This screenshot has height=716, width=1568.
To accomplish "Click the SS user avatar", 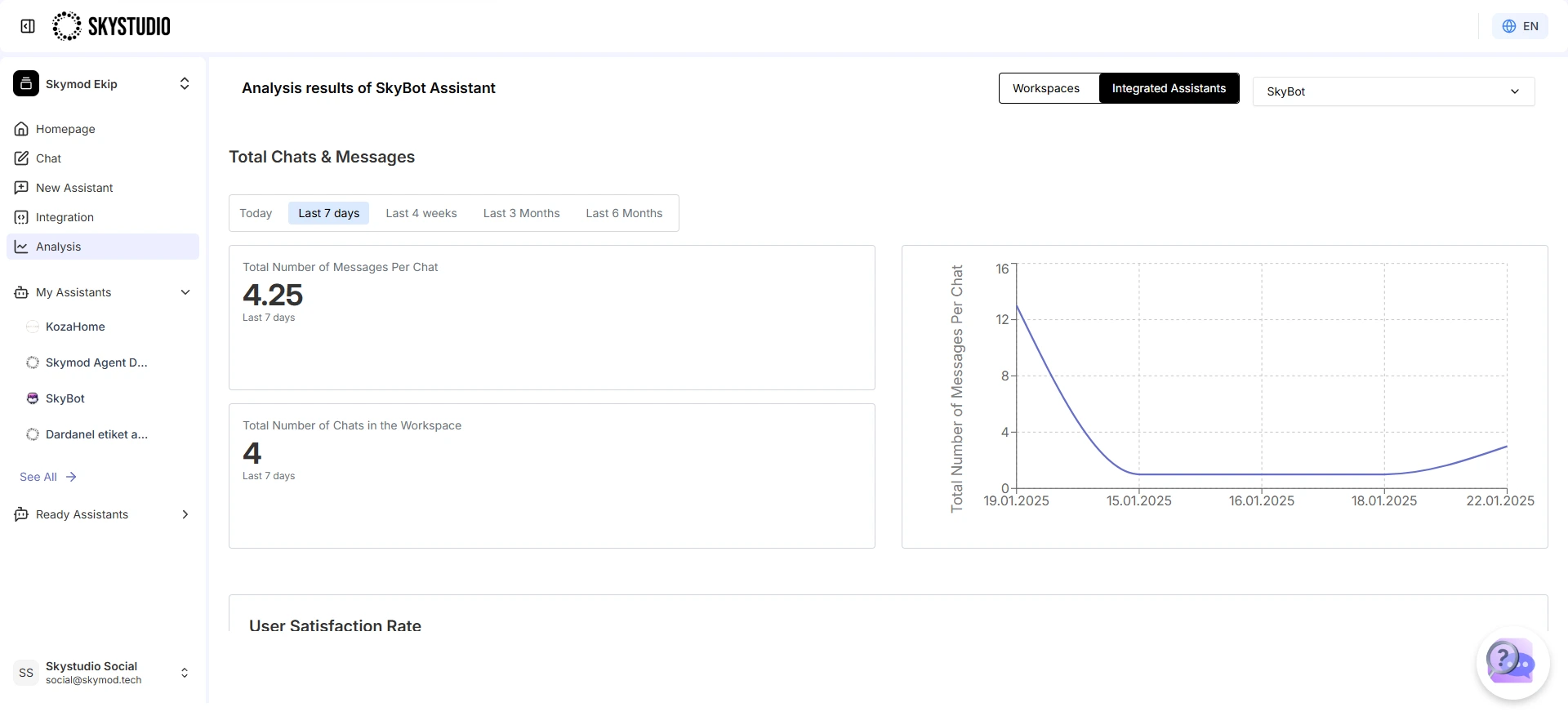I will [26, 673].
